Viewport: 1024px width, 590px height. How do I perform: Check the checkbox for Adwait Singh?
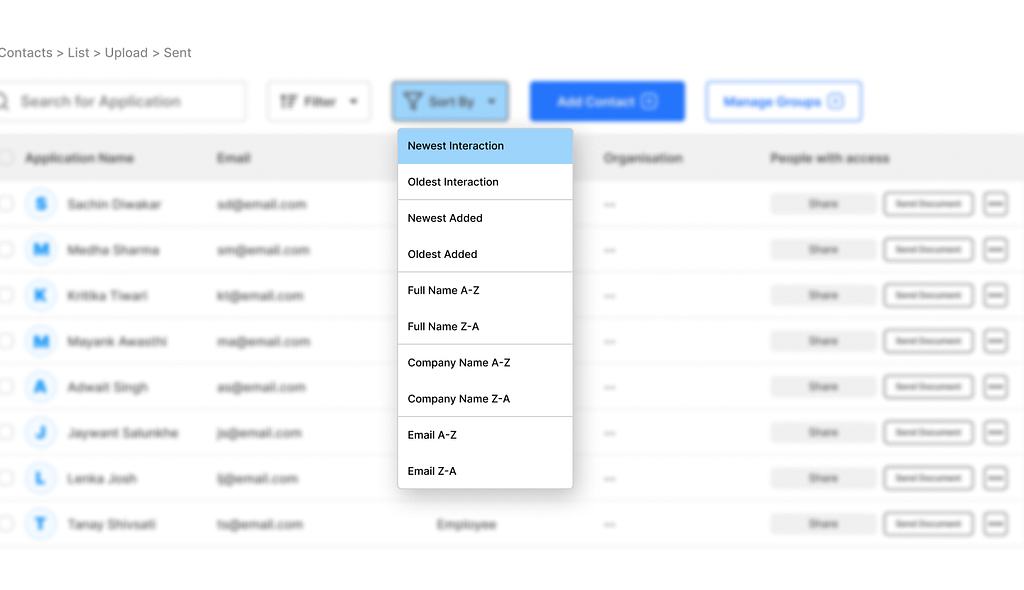[6, 387]
